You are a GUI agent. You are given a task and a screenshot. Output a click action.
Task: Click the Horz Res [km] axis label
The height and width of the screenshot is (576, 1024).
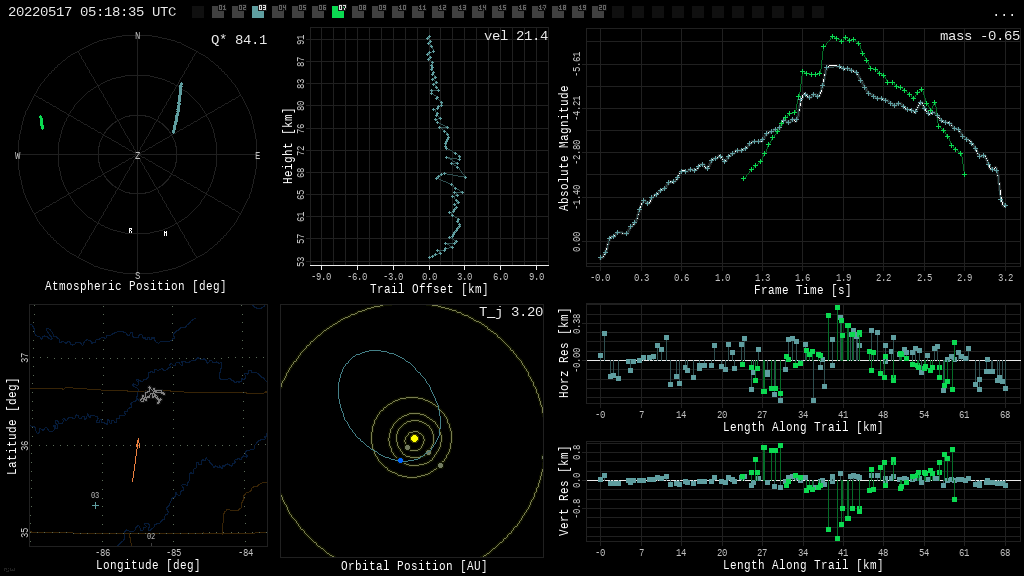pyautogui.click(x=564, y=353)
